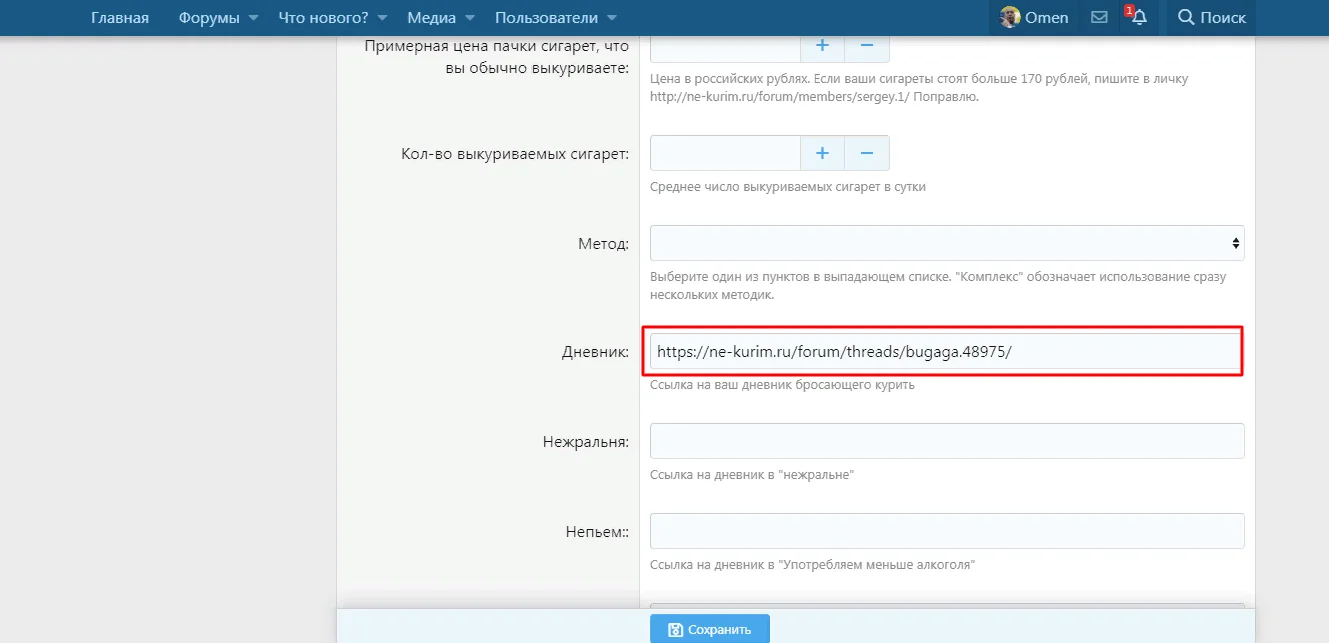Screen dimensions: 1329x643
Task: Click the Поиск search icon
Action: [x=1187, y=18]
